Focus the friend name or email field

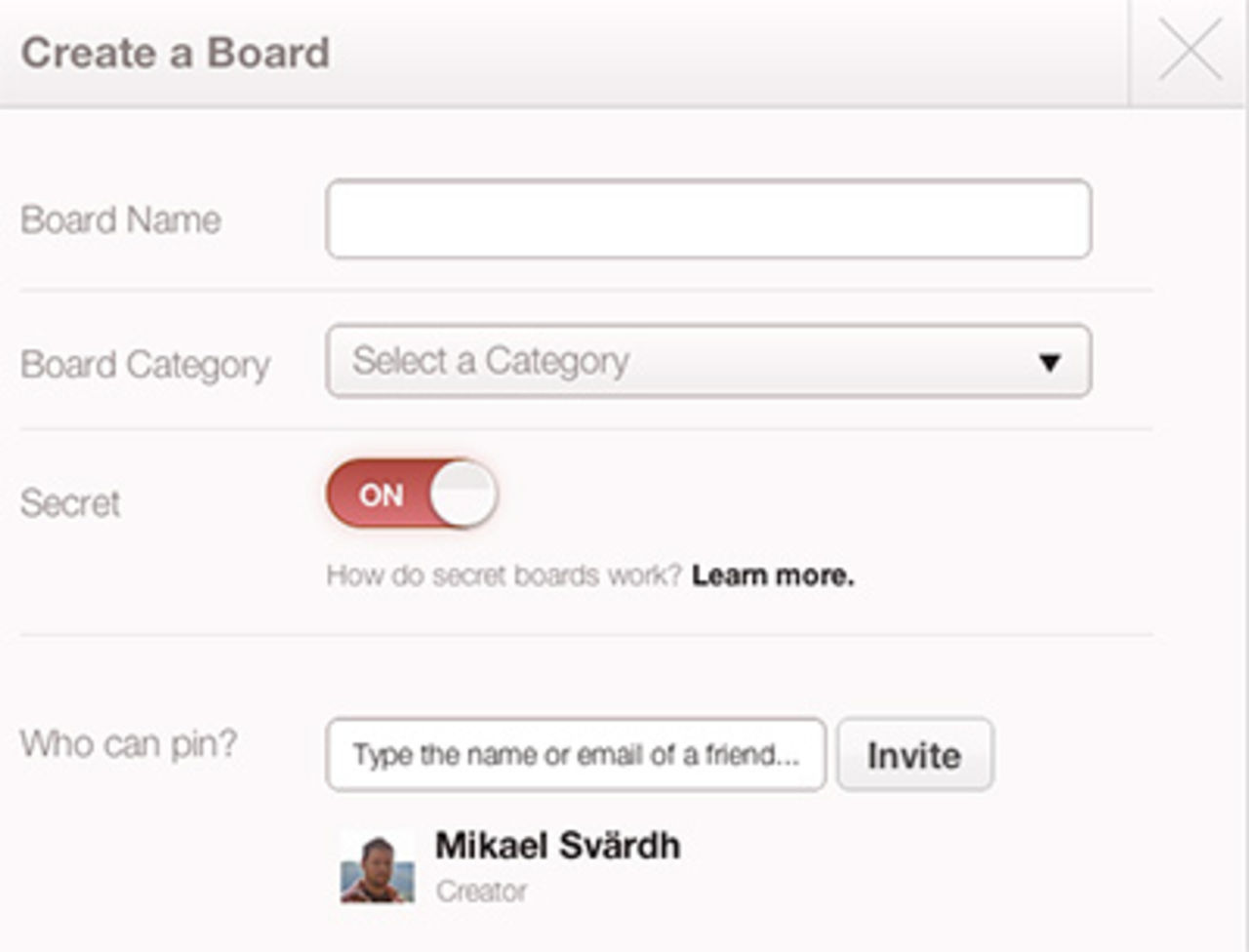pyautogui.click(x=576, y=755)
